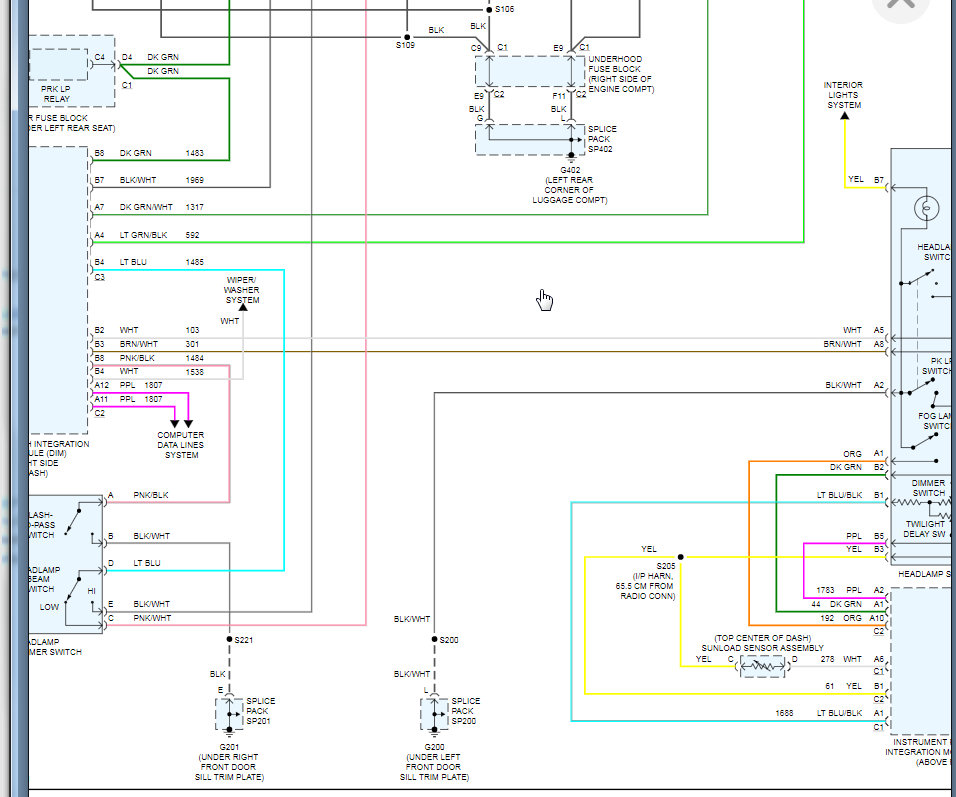Click wire number 1538
The image size is (956, 797).
pyautogui.click(x=194, y=371)
